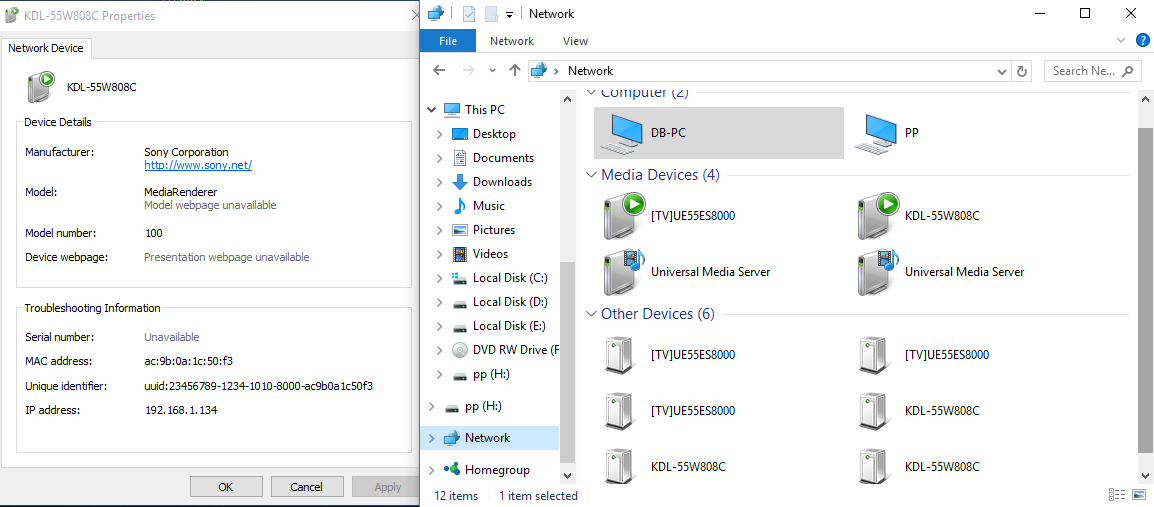Click the Downloads blue arrow icon

click(x=460, y=182)
